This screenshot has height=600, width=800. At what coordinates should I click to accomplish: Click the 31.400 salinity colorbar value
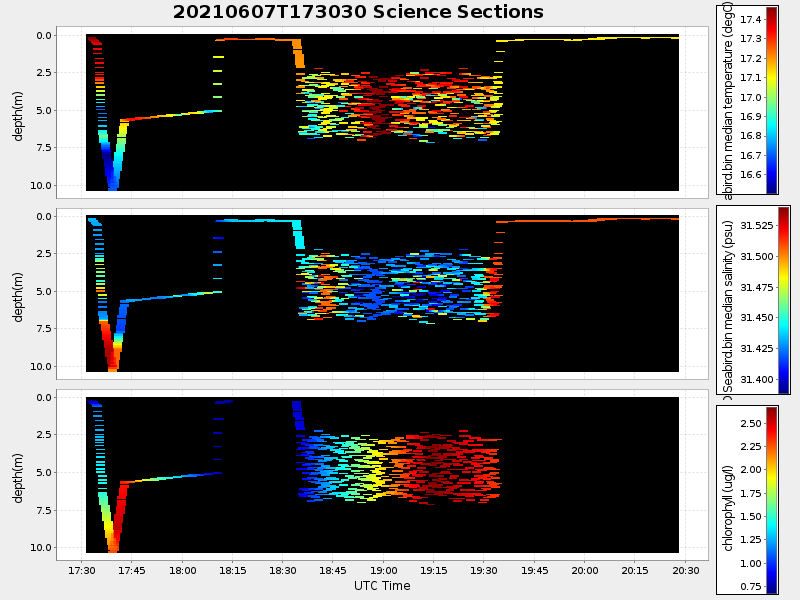tap(757, 379)
